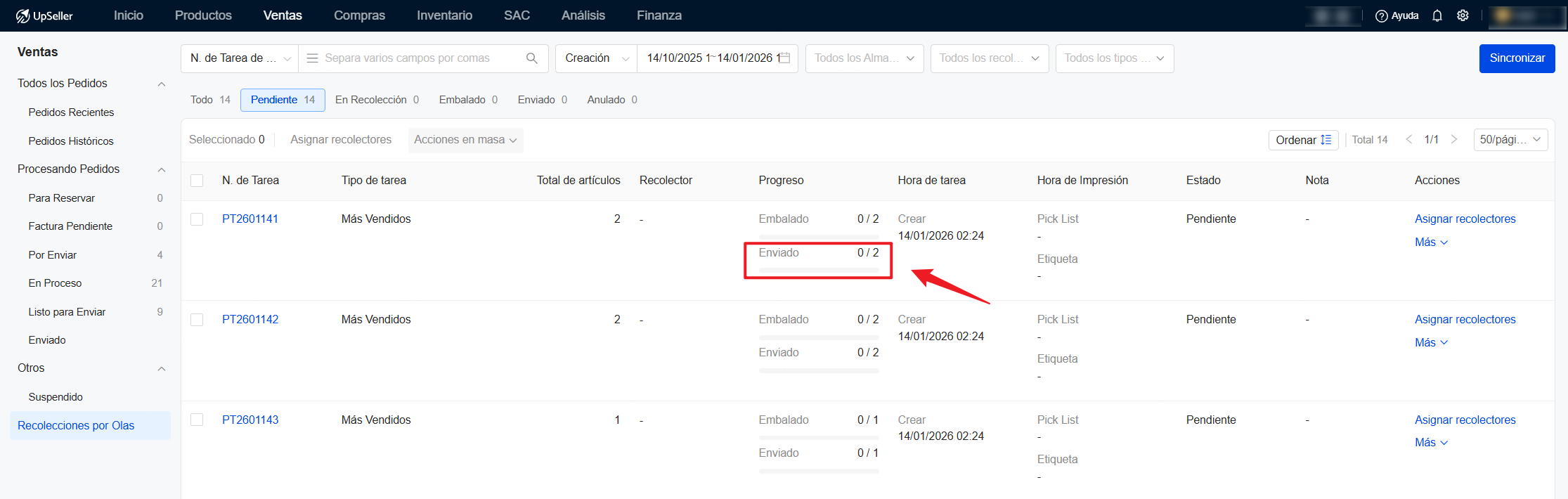
Task: Open task link PT2601141
Action: click(250, 219)
